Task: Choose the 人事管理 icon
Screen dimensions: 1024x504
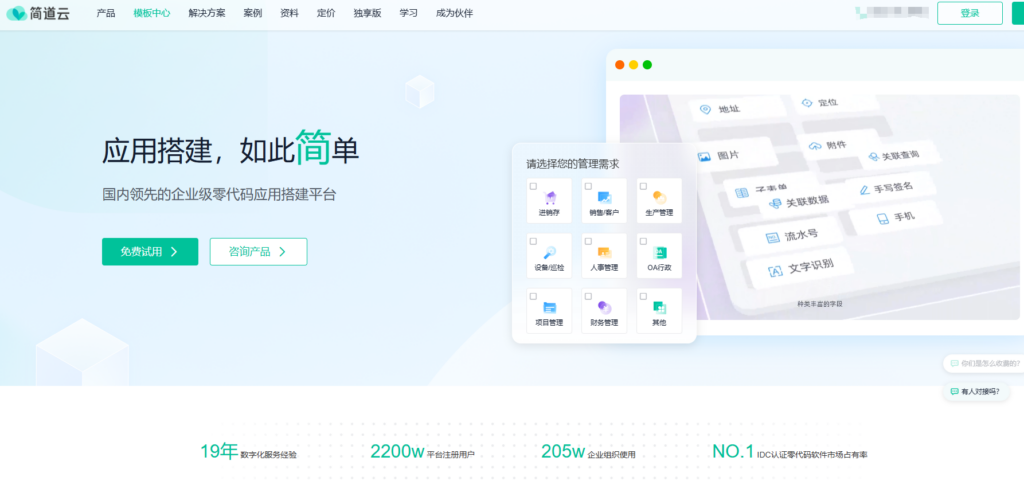Action: [x=604, y=252]
